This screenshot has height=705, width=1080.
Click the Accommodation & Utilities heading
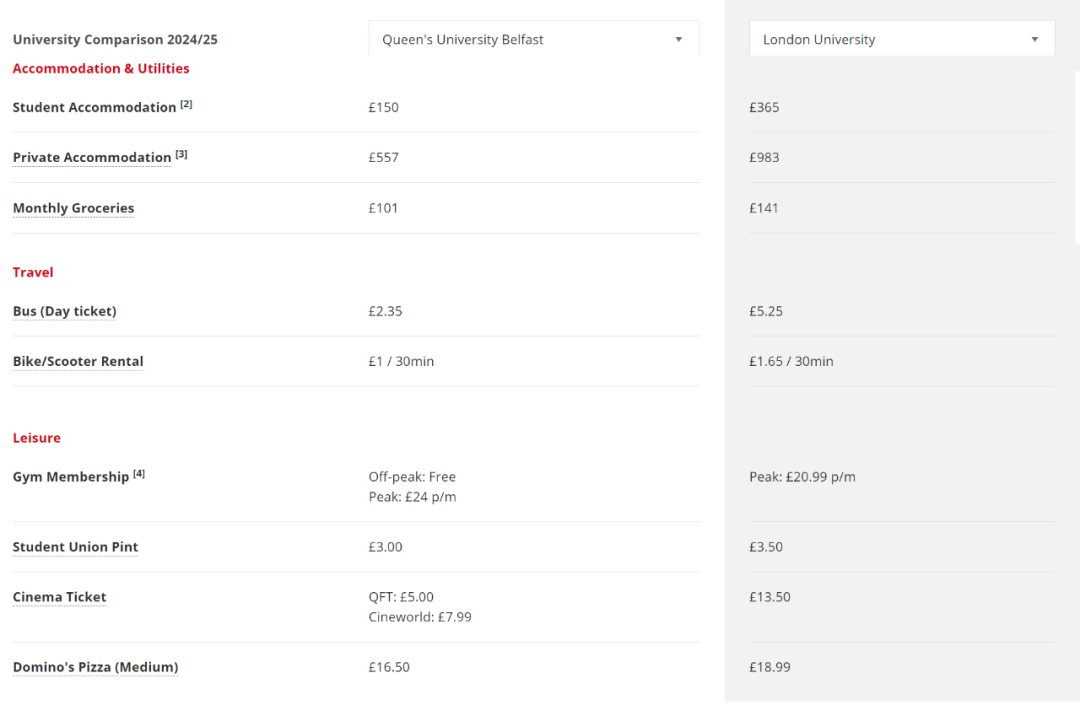[101, 69]
